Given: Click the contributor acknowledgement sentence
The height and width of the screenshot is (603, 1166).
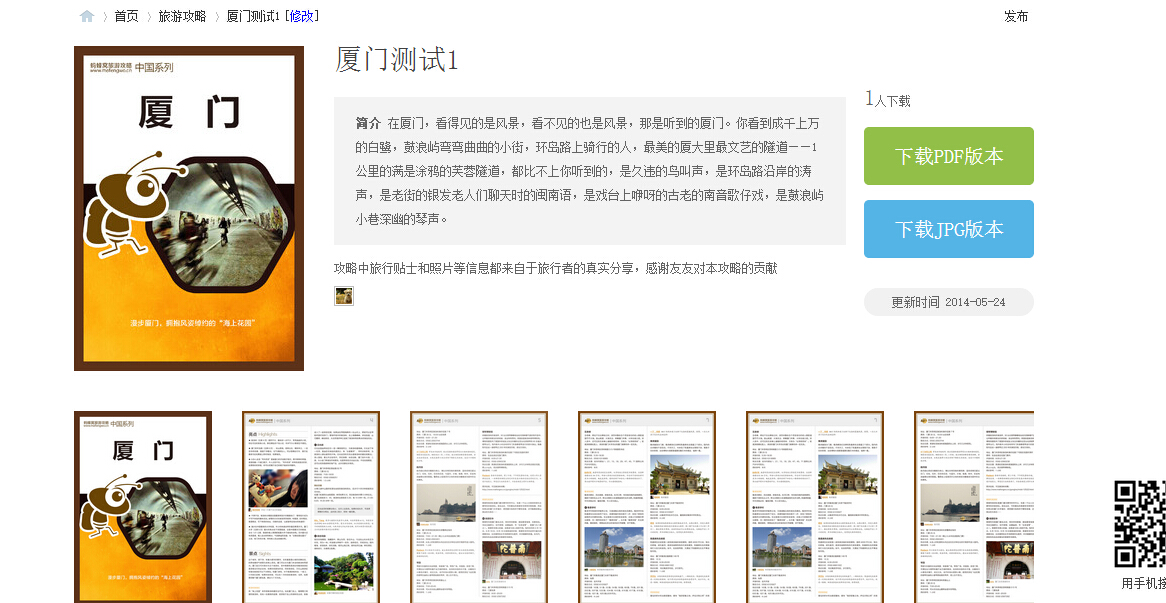Looking at the screenshot, I should point(555,268).
